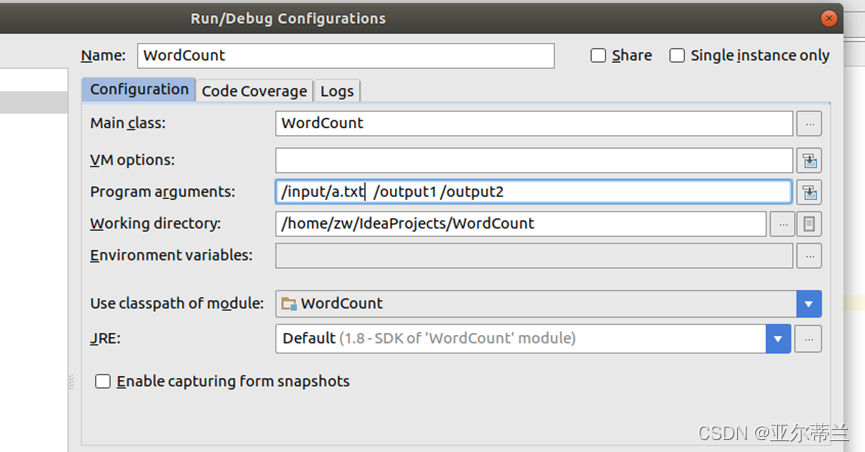Open the Environment variables editor
This screenshot has width=865, height=452.
point(809,255)
